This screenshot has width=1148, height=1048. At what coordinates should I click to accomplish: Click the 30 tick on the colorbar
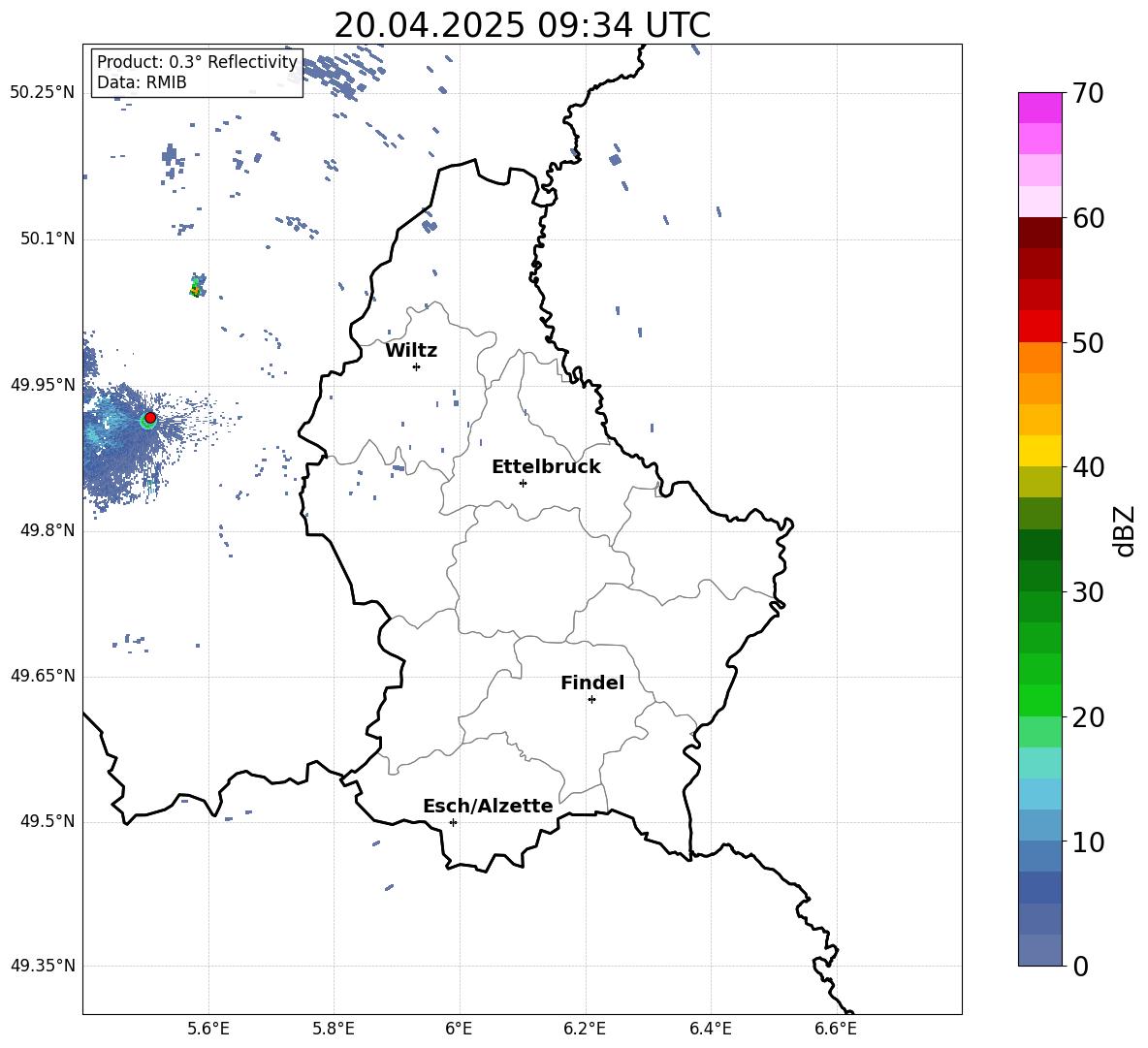pos(1089,592)
